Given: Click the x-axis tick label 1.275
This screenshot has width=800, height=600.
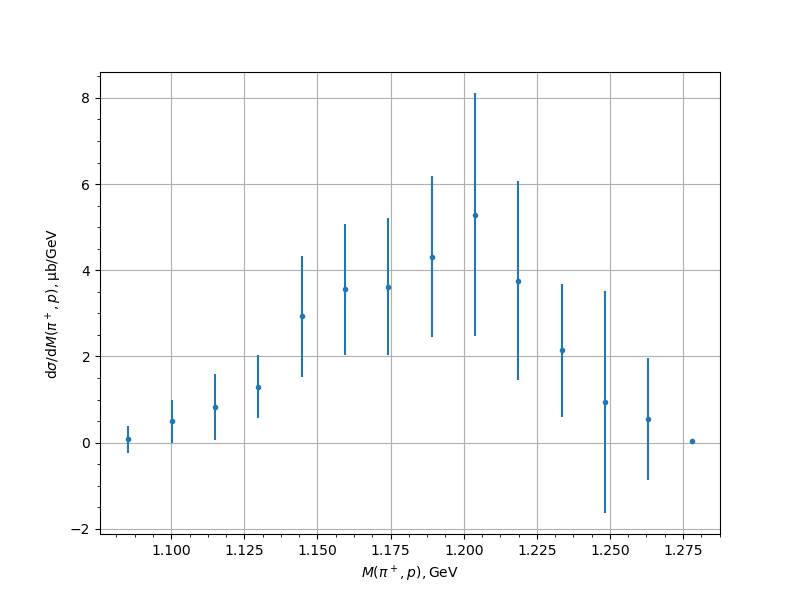Looking at the screenshot, I should click(x=683, y=551).
